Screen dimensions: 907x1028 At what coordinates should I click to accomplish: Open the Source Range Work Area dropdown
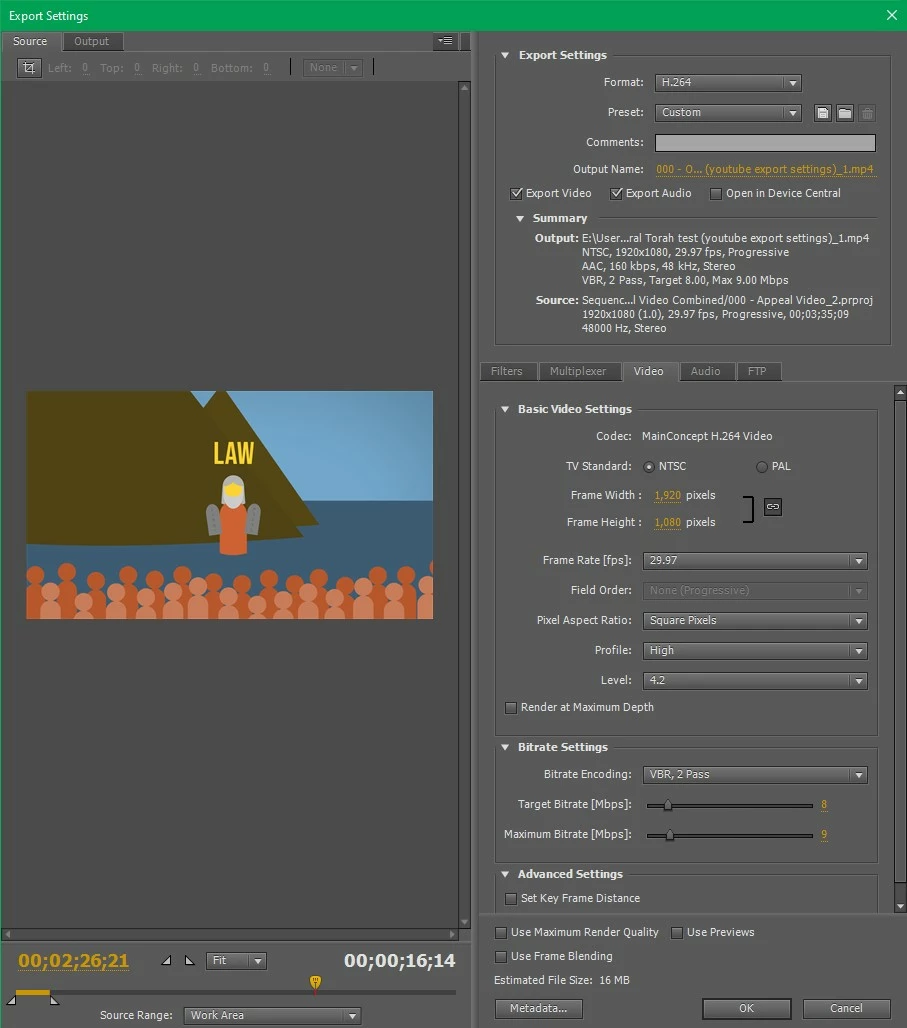point(272,1015)
